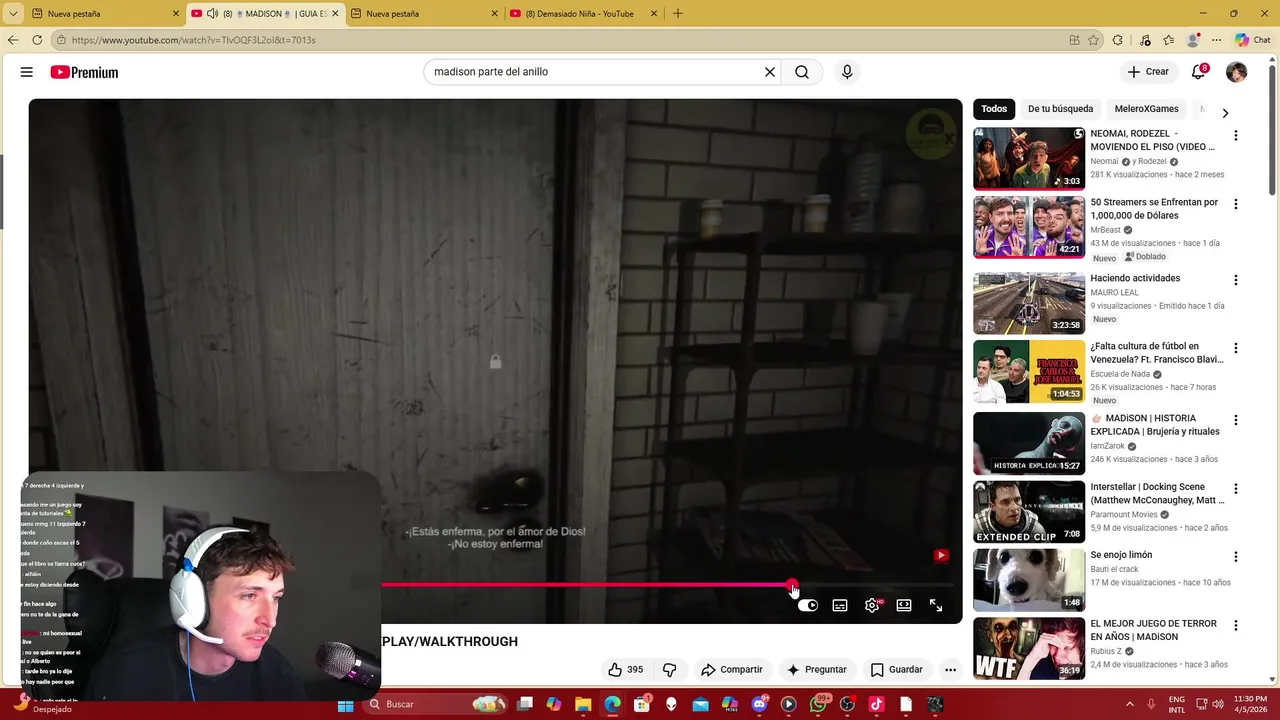Show hidden system tray icons
The image size is (1280, 720).
coord(1130,704)
